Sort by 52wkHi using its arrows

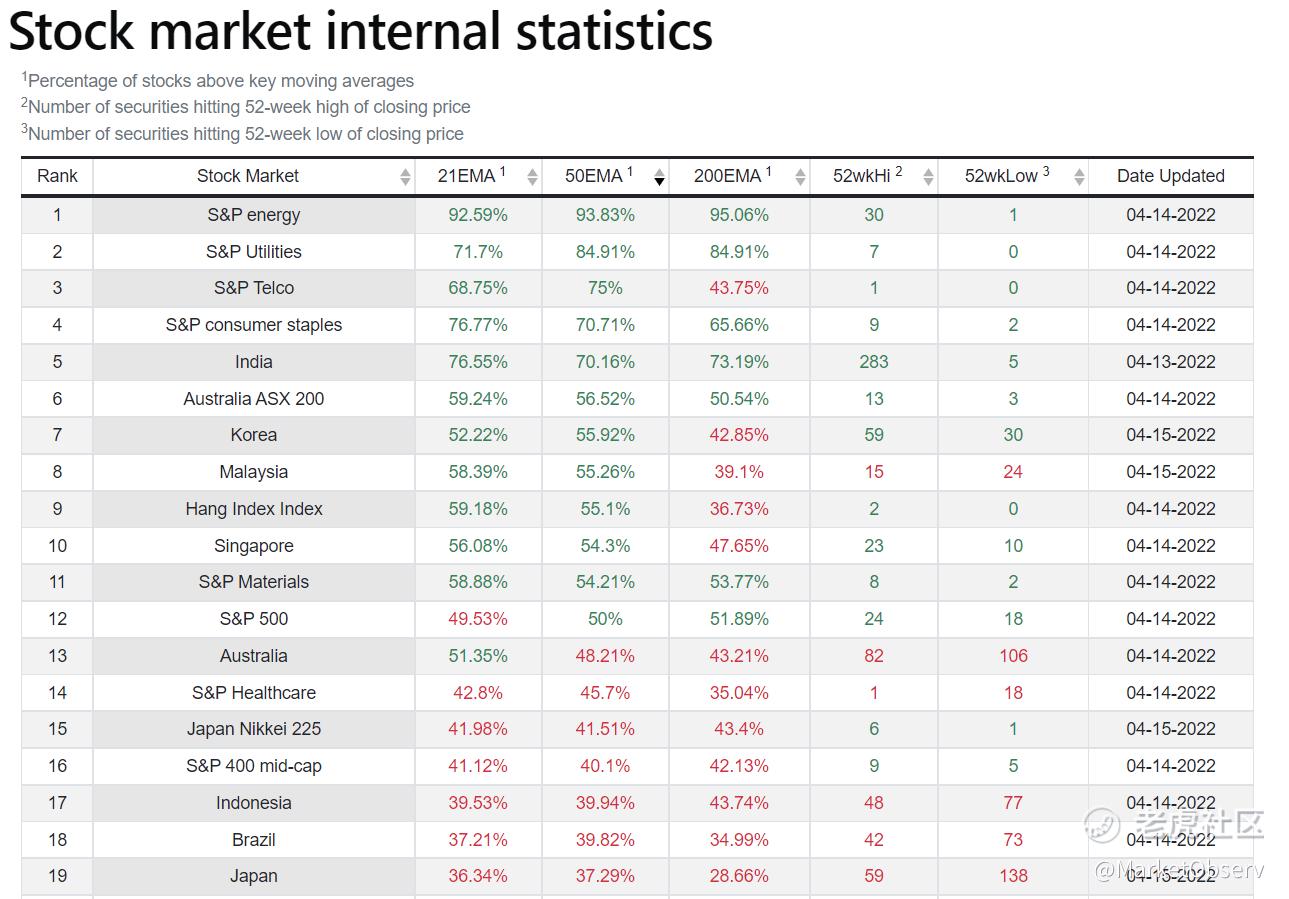coord(928,177)
